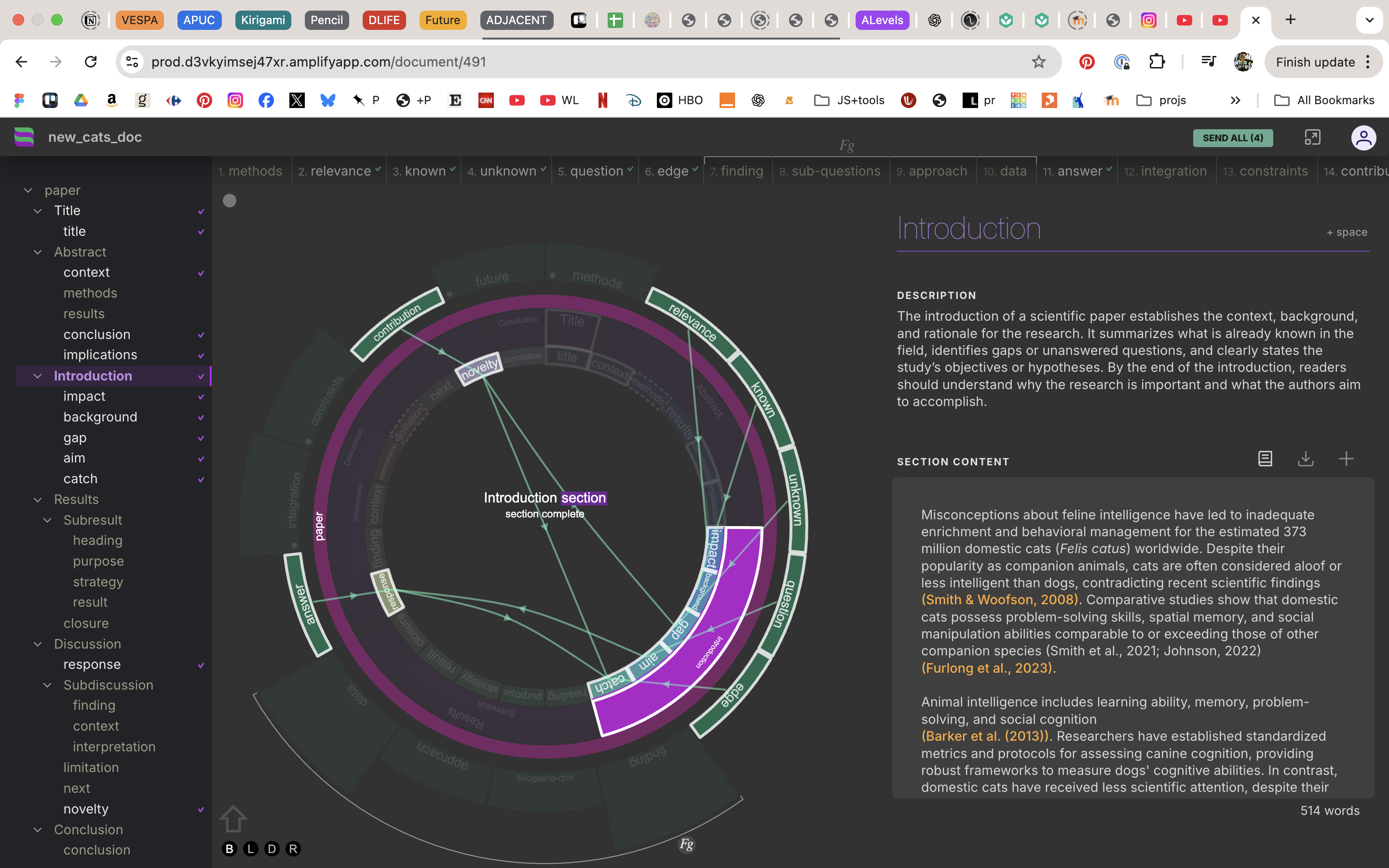The width and height of the screenshot is (1389, 868).
Task: Toggle the circular B button
Action: click(230, 849)
